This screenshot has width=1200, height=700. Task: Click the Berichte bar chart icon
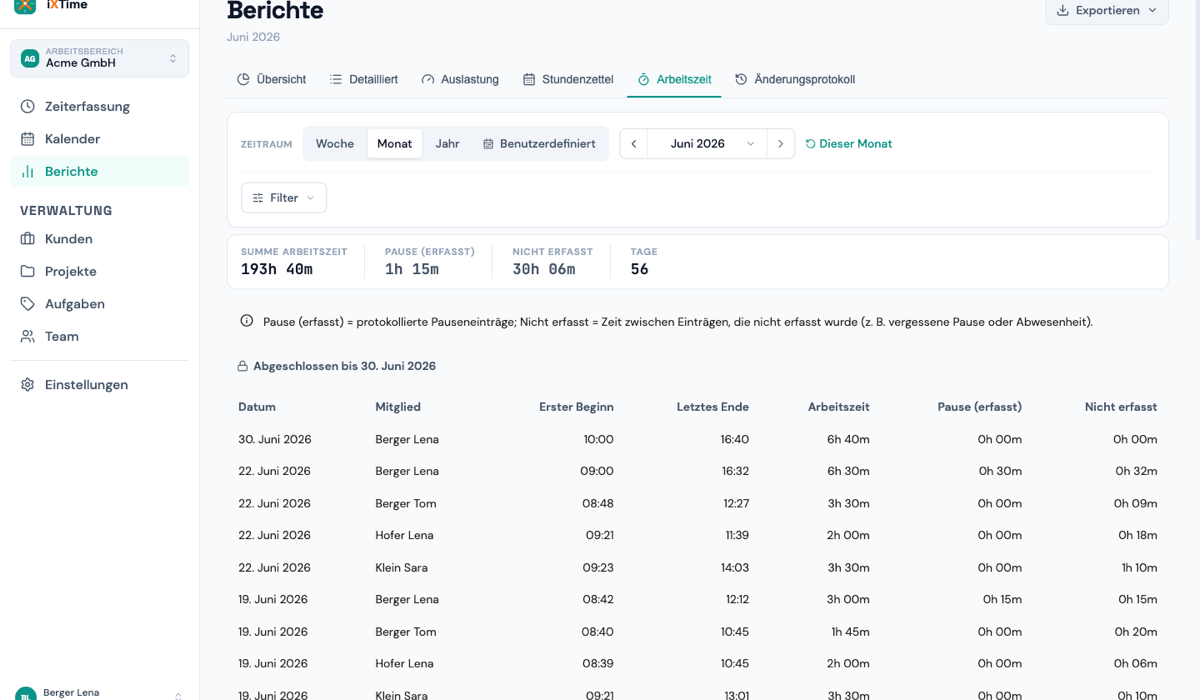[28, 171]
